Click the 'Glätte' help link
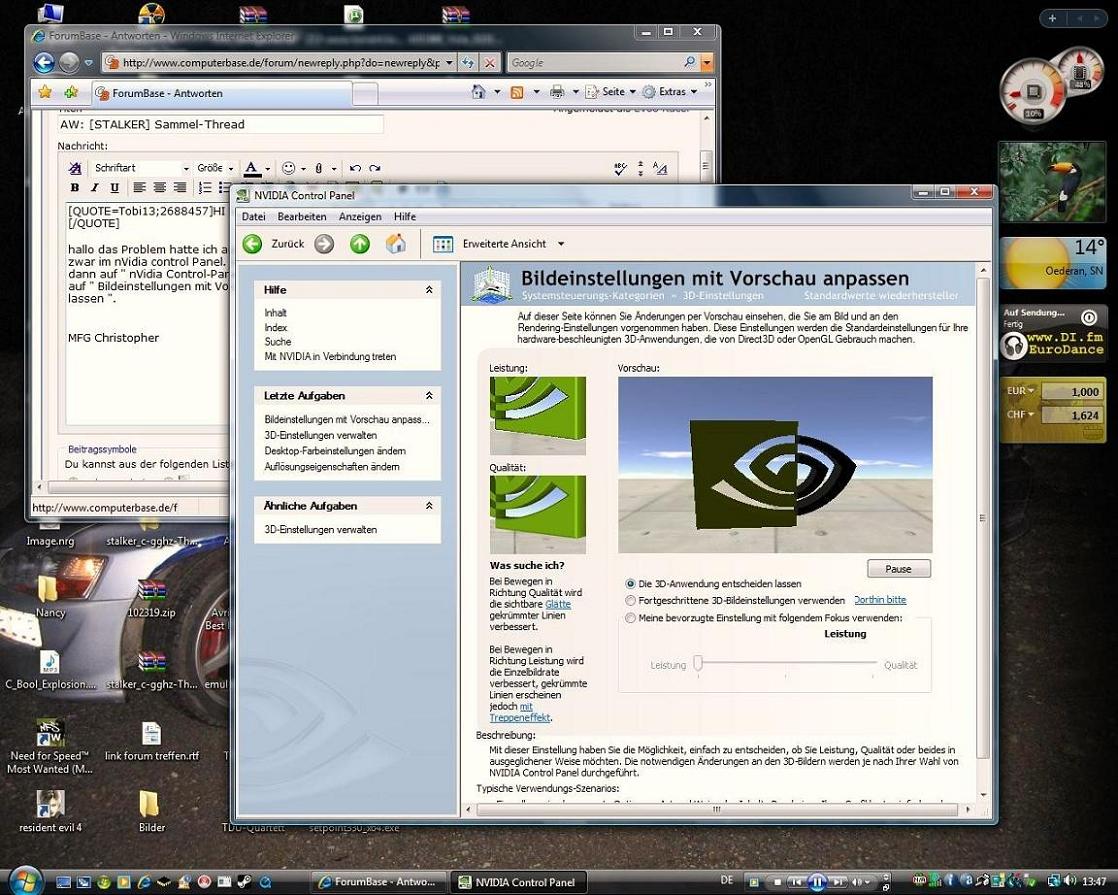Viewport: 1118px width, 895px height. coord(558,604)
